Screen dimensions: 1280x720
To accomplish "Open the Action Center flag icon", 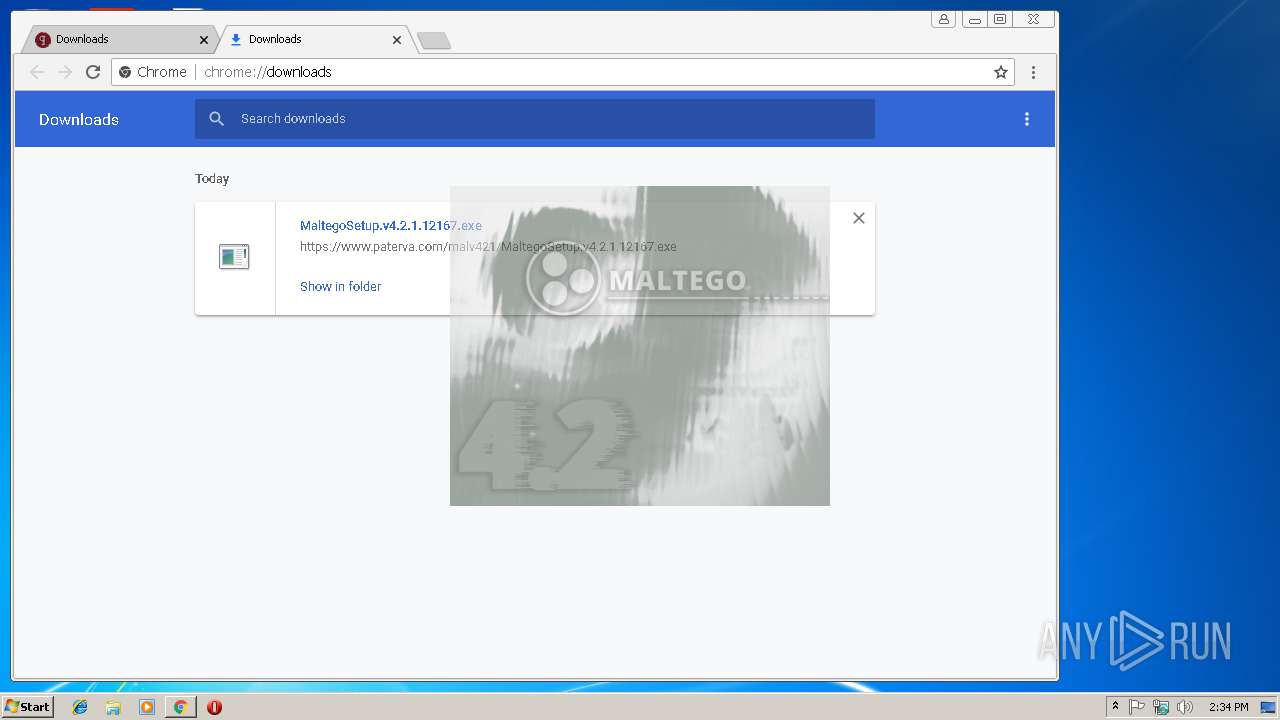I will pos(1137,707).
